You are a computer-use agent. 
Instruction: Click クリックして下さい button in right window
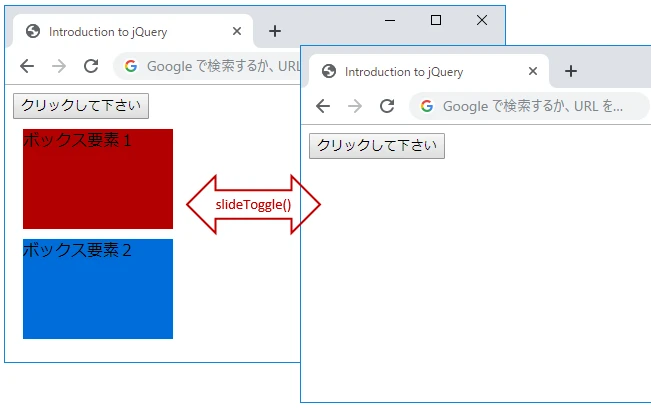click(x=377, y=146)
